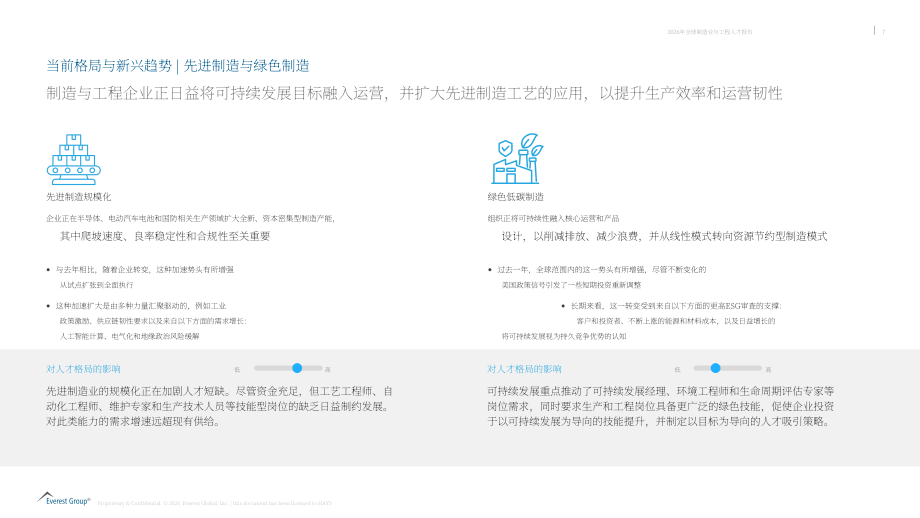
Task: Click the bullet 这种加速扩大是由多种力量汇聚驱动的
Action: click(x=141, y=306)
